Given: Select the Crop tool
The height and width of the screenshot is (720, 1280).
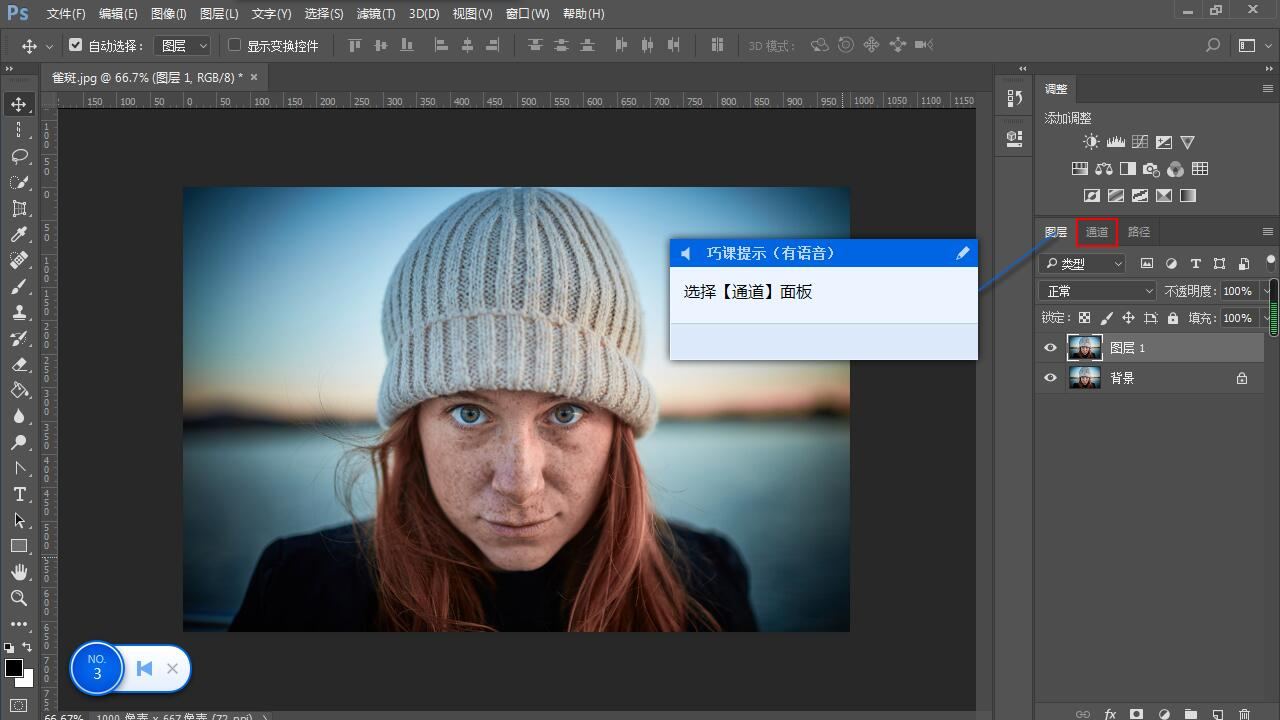Looking at the screenshot, I should (18, 208).
